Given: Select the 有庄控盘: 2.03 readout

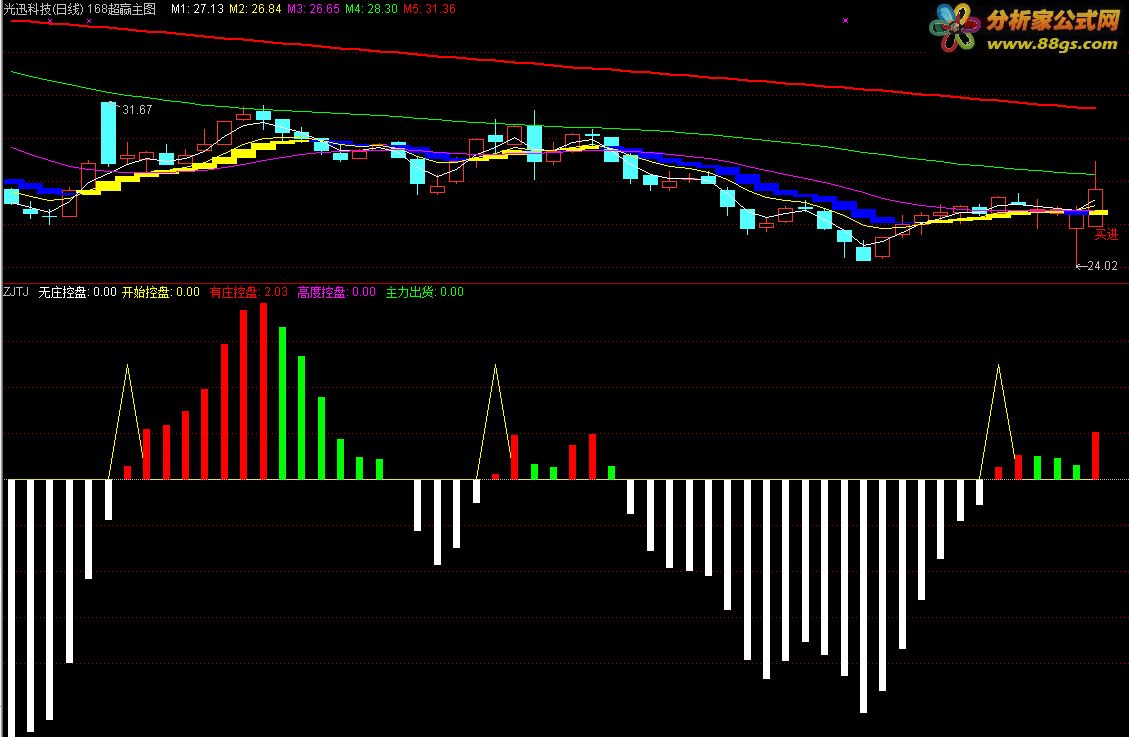Looking at the screenshot, I should [x=248, y=291].
